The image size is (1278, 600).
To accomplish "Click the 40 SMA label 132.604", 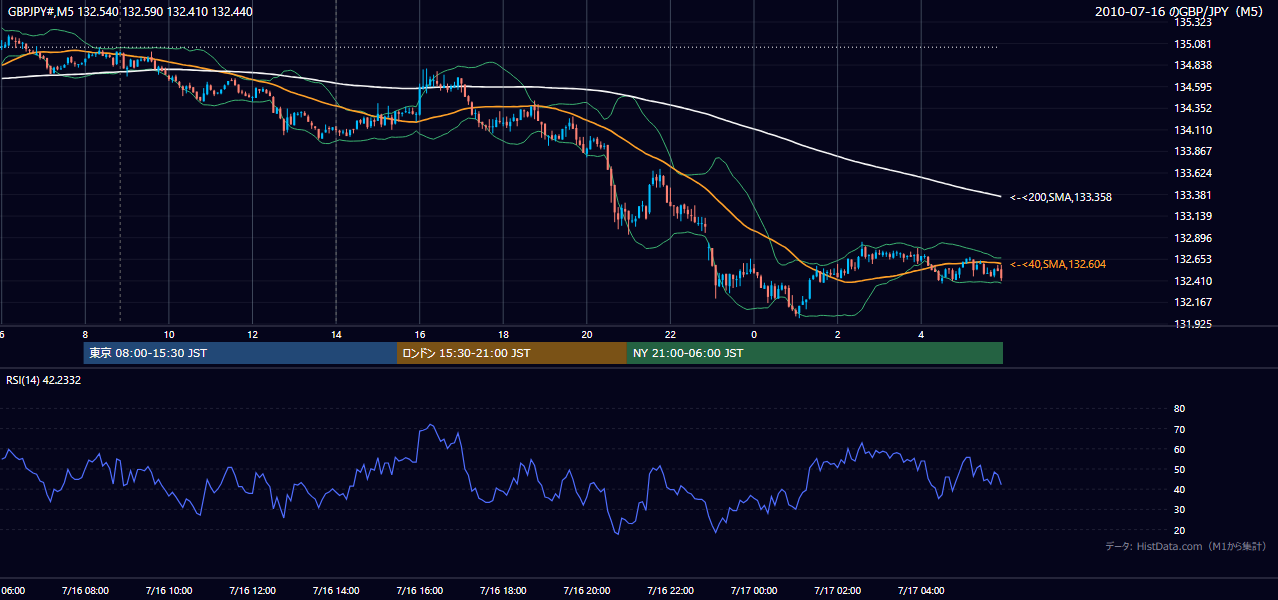I will coord(1057,264).
